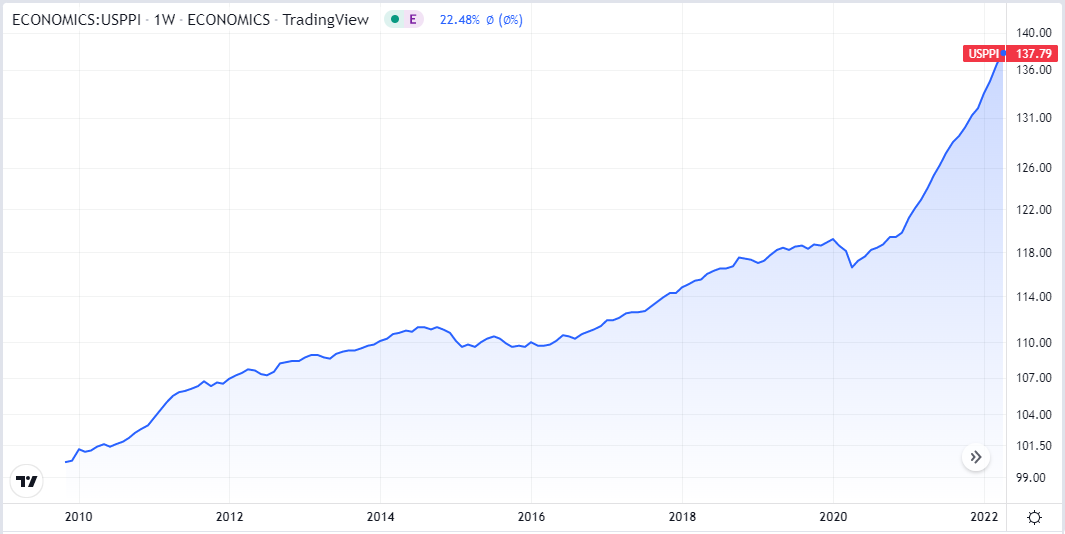
Task: Click the 2018 label on time axis
Action: coord(682,517)
